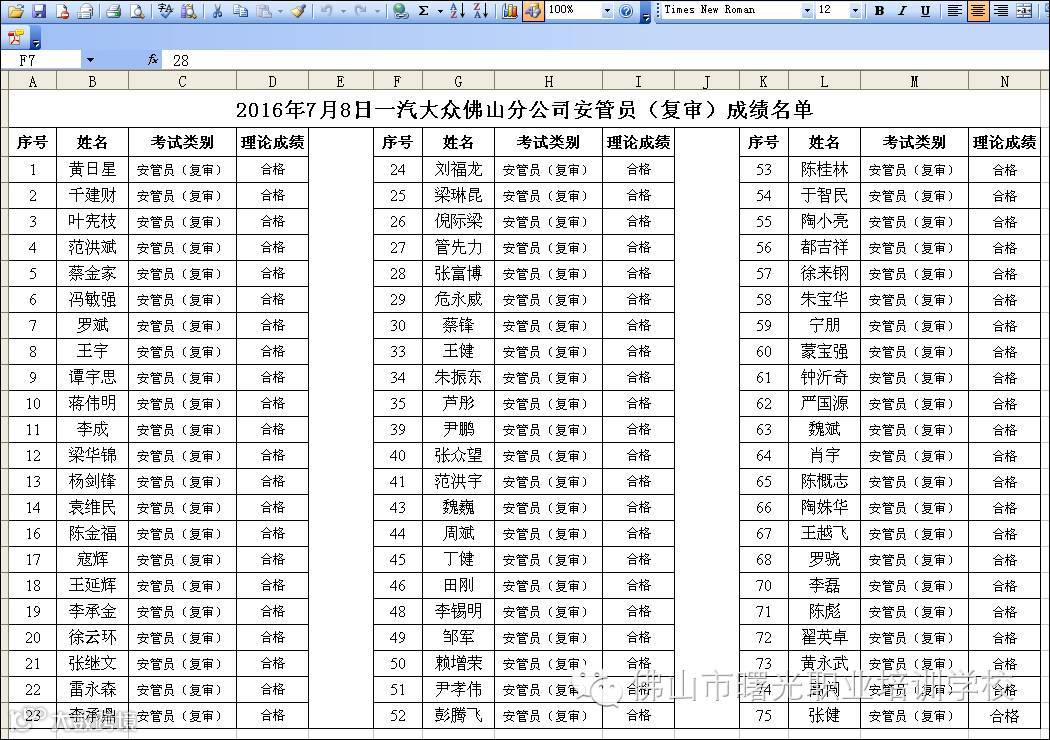Expand the AutoSum functions arrow
Image resolution: width=1050 pixels, height=740 pixels.
[440, 11]
